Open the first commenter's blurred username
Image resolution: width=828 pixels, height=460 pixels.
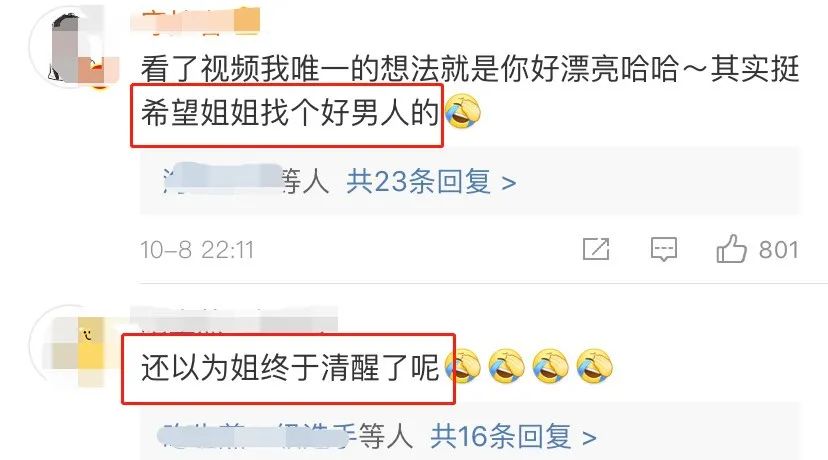195,21
